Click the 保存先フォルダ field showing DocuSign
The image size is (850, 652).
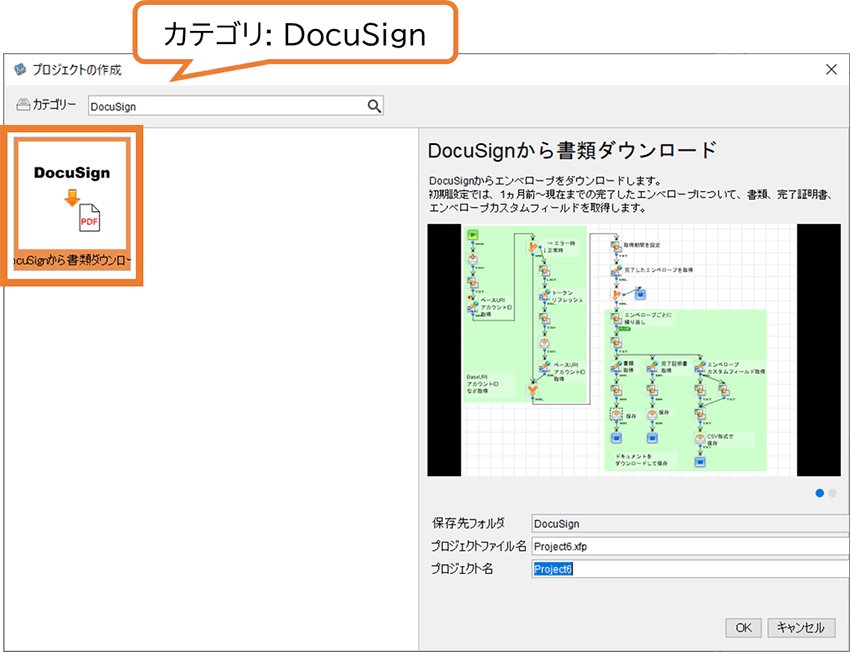coord(690,524)
